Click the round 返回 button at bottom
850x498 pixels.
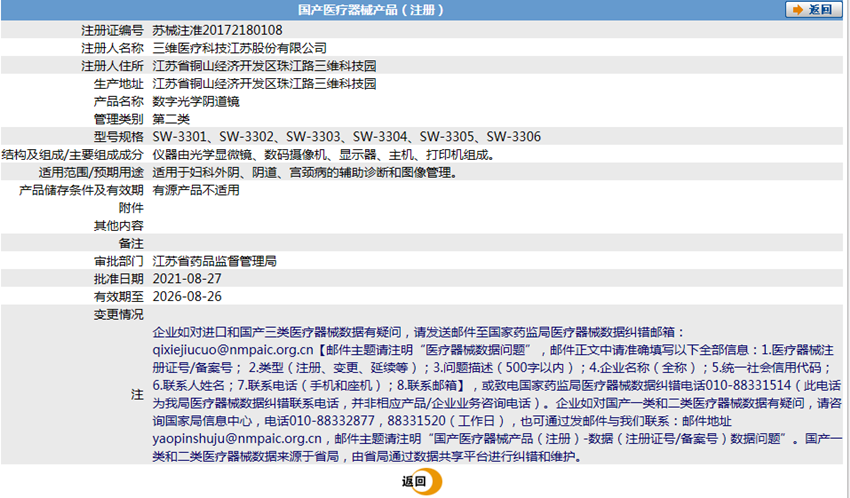422,481
